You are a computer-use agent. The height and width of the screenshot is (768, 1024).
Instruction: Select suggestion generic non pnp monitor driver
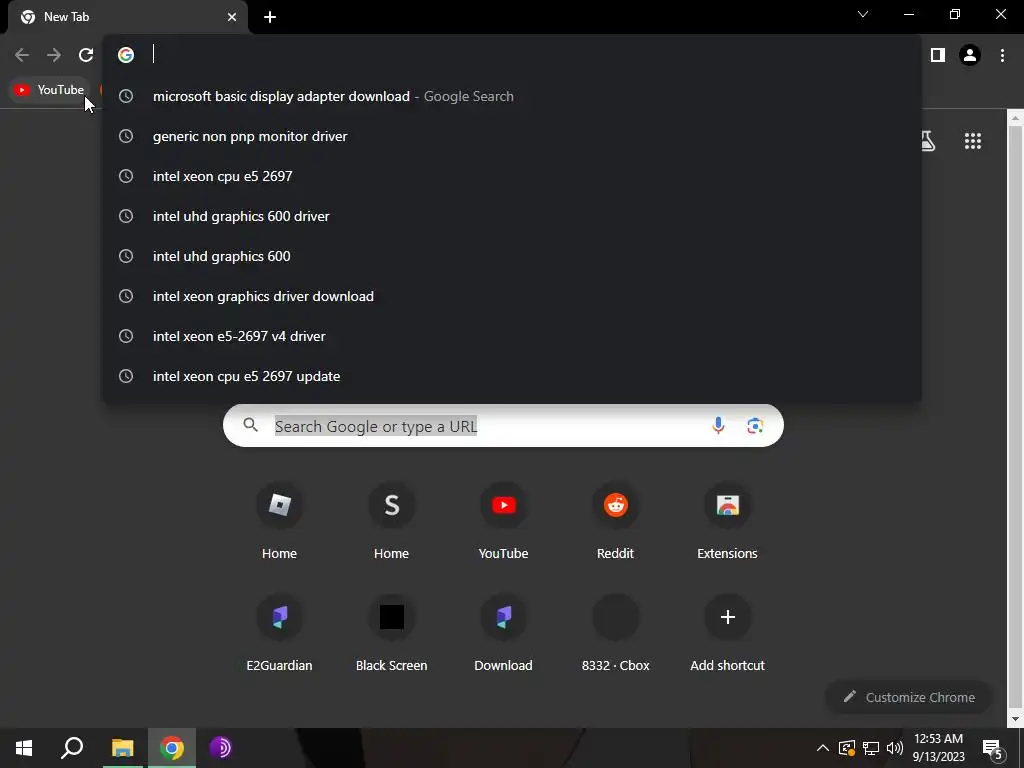(x=512, y=136)
